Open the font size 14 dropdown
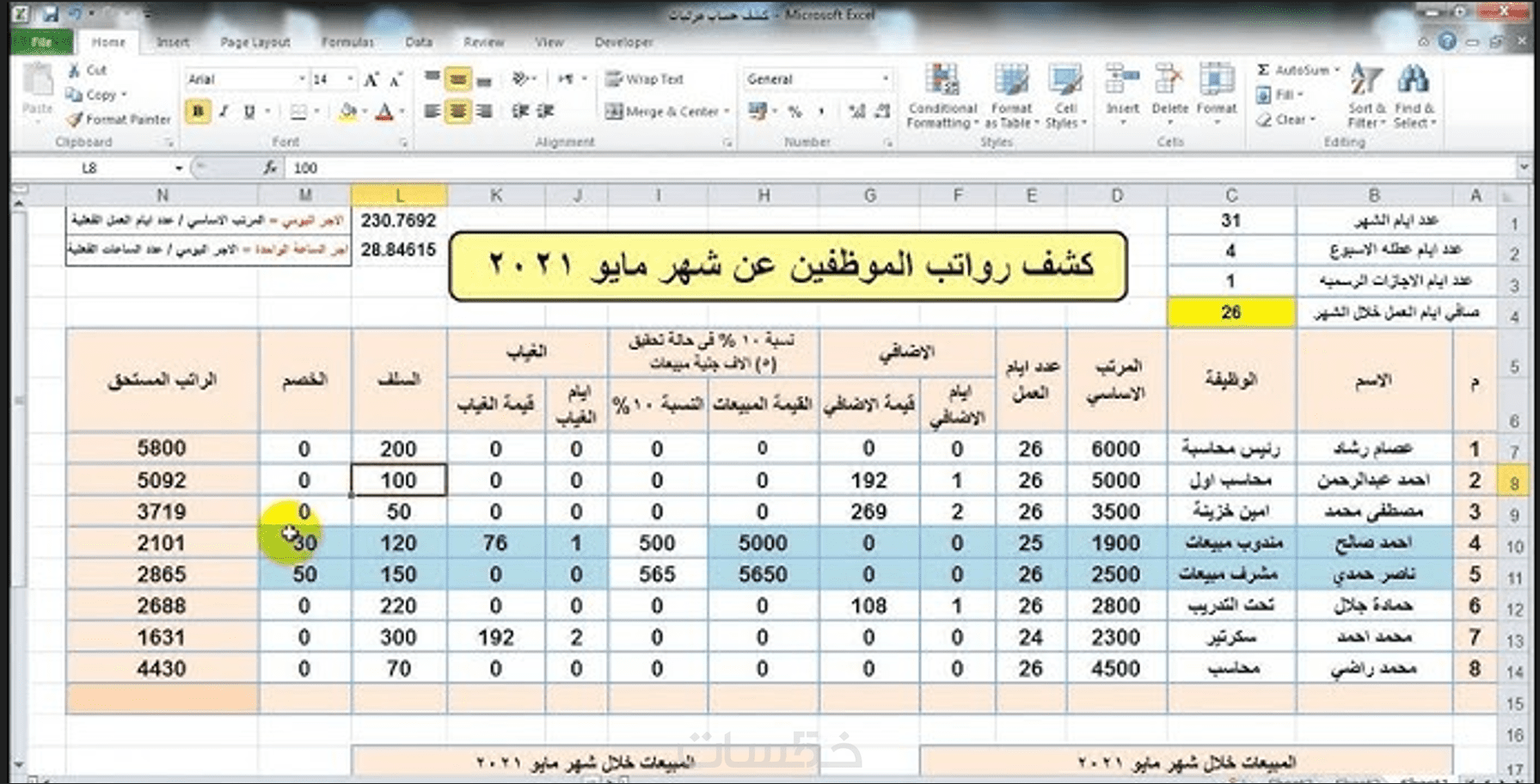 [x=350, y=79]
